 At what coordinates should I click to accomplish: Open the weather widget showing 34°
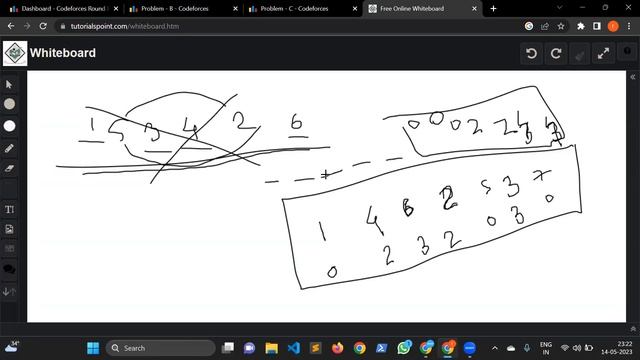[11, 347]
